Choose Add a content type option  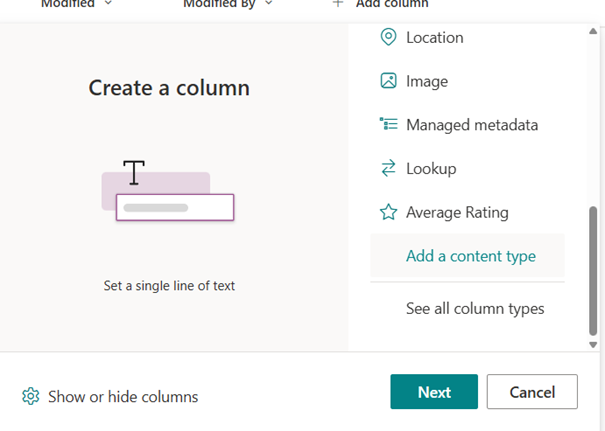tap(470, 256)
